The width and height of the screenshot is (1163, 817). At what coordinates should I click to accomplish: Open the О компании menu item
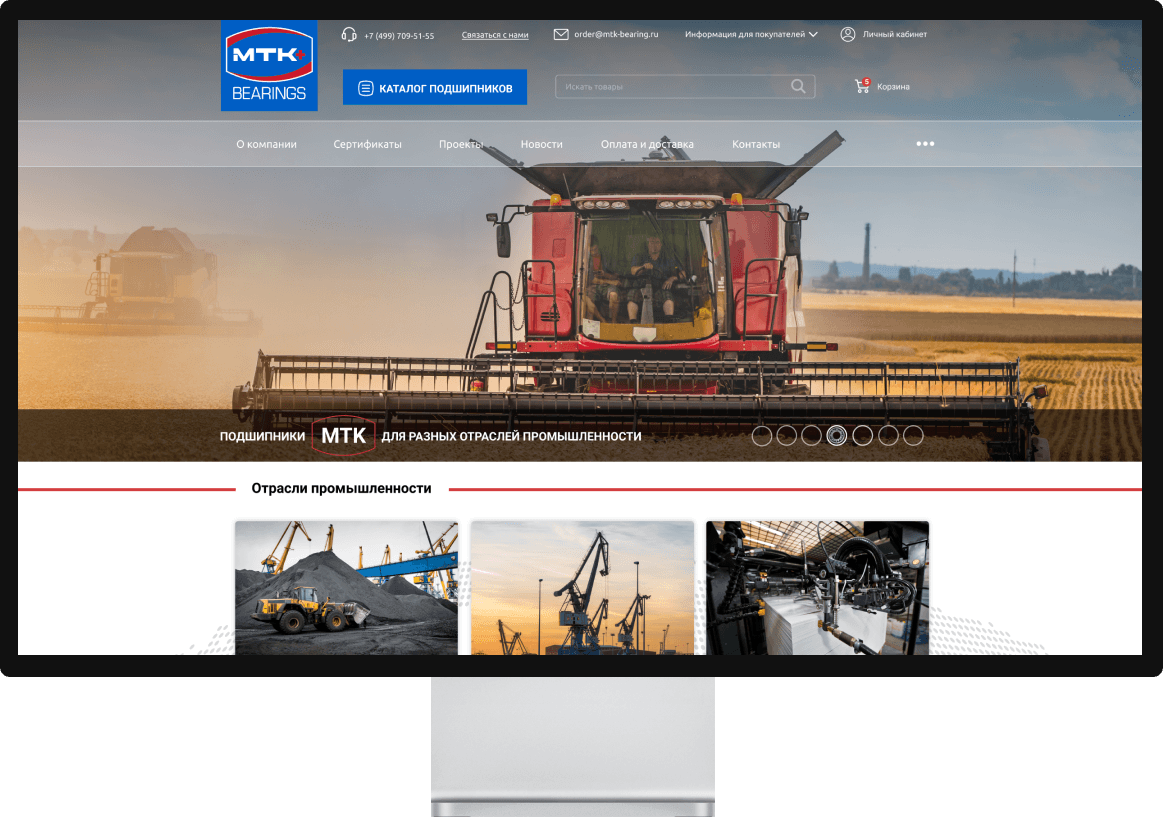coord(266,145)
